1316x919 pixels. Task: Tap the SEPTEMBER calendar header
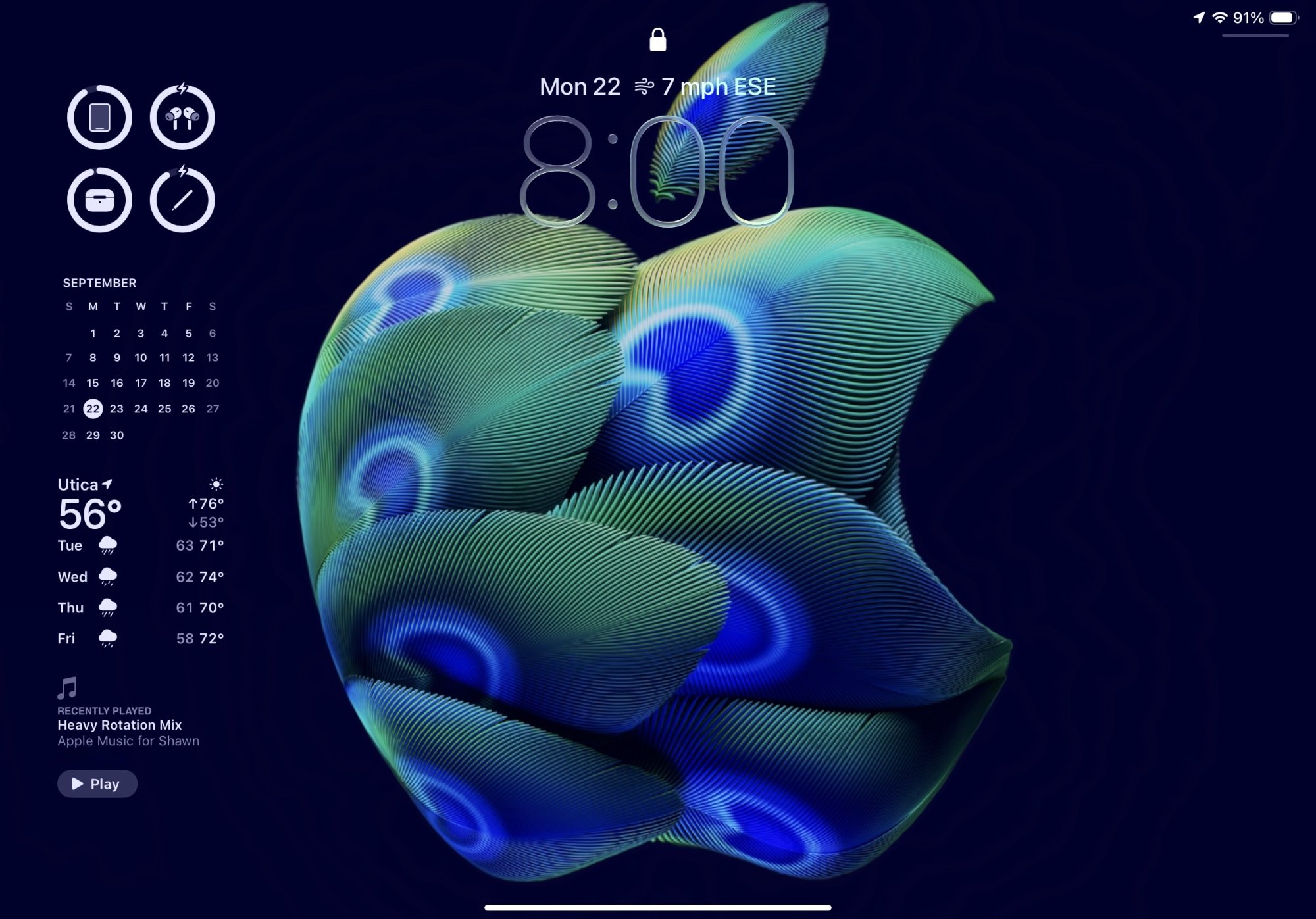99,283
